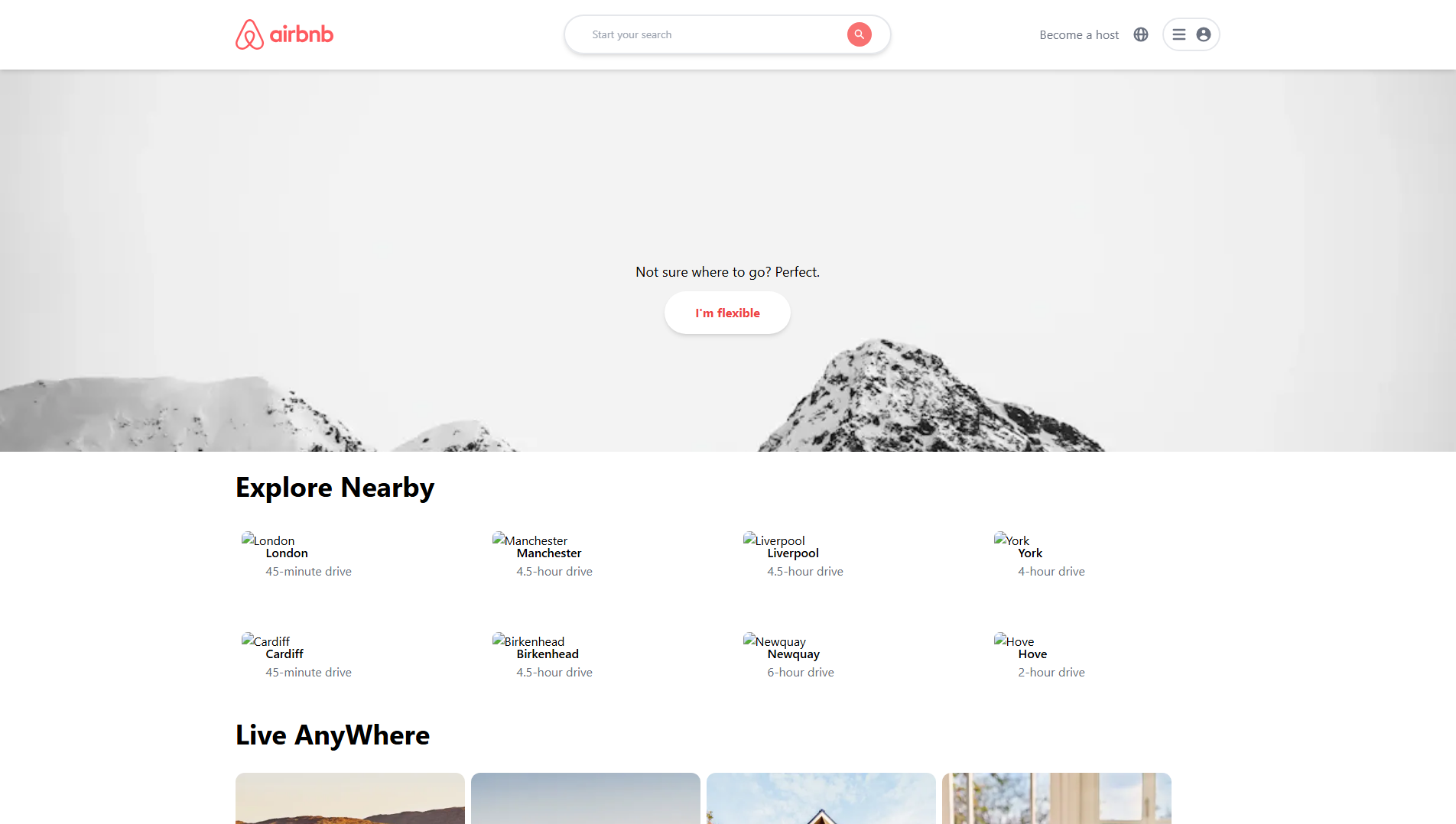1456x824 pixels.
Task: Click London's 45-minute drive text
Action: 309,572
